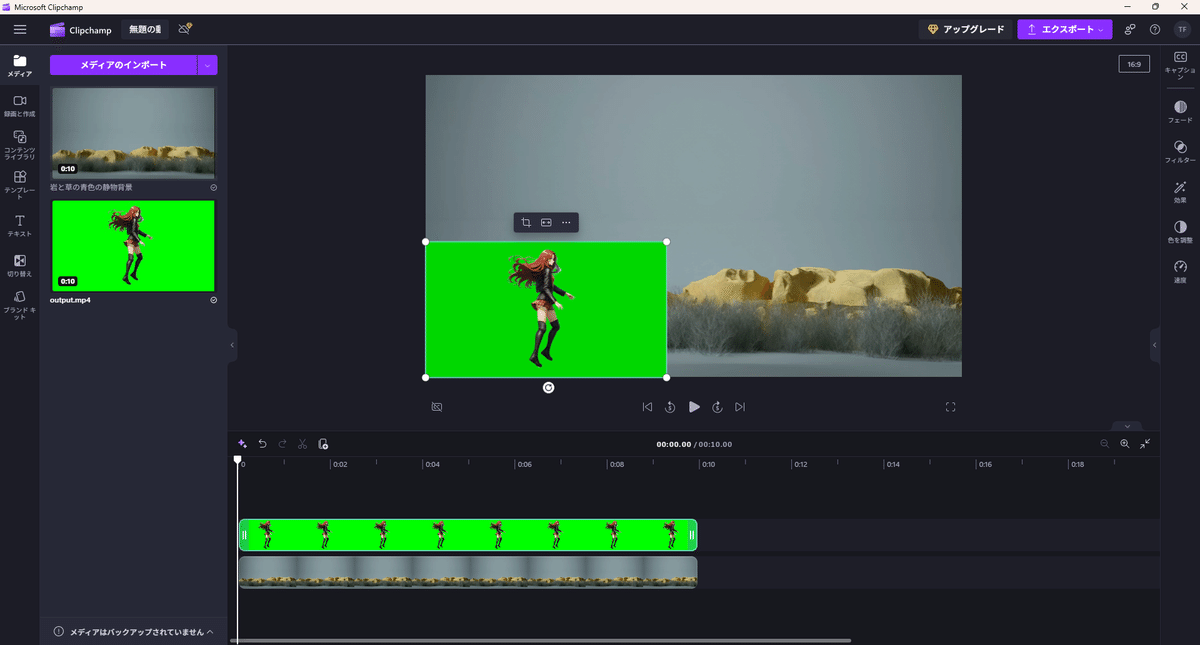Select the background clip on timeline
The height and width of the screenshot is (645, 1200).
[468, 572]
